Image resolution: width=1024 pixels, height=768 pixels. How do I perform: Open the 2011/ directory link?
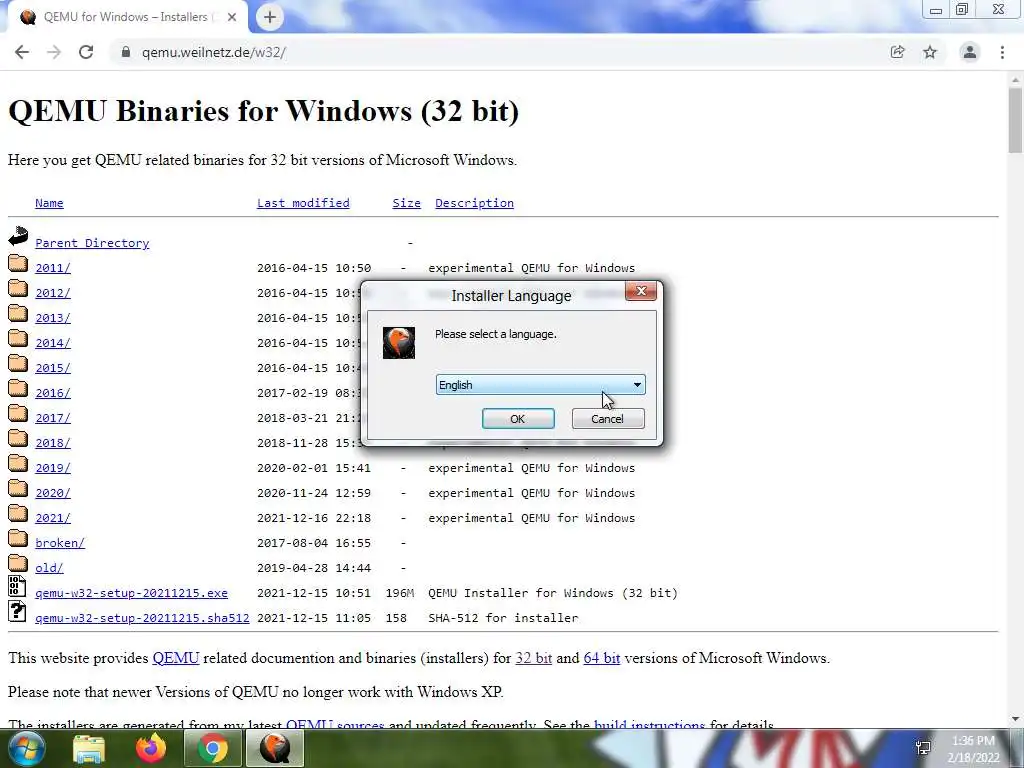[x=53, y=268]
